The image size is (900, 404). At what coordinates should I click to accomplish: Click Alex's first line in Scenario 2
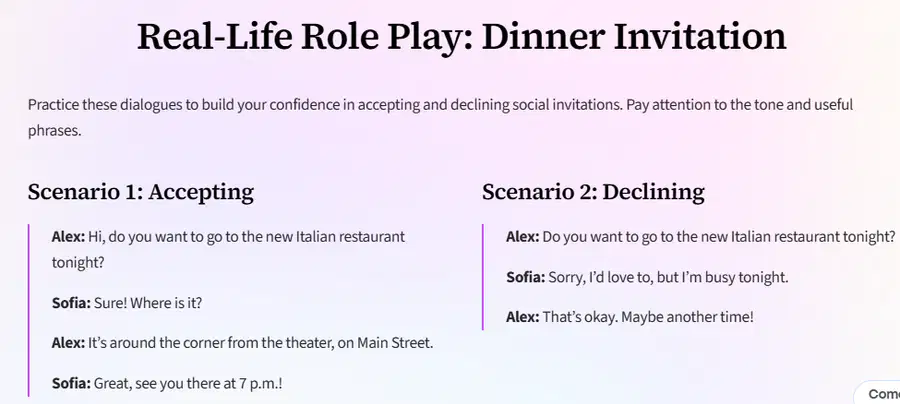coord(700,236)
